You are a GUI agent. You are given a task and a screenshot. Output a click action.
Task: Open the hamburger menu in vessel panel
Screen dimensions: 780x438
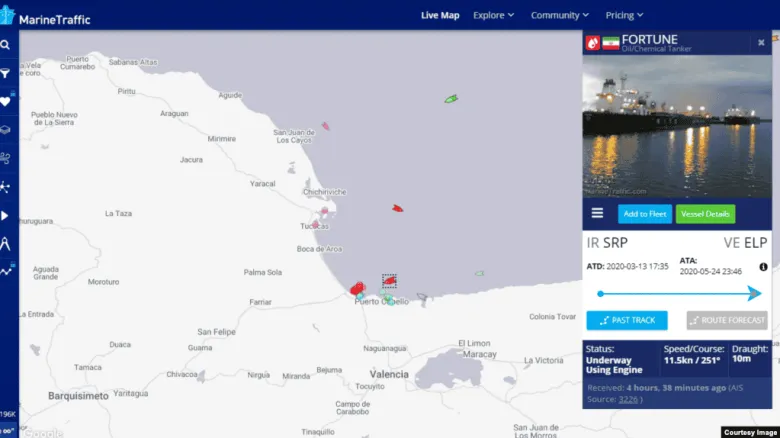coord(597,213)
